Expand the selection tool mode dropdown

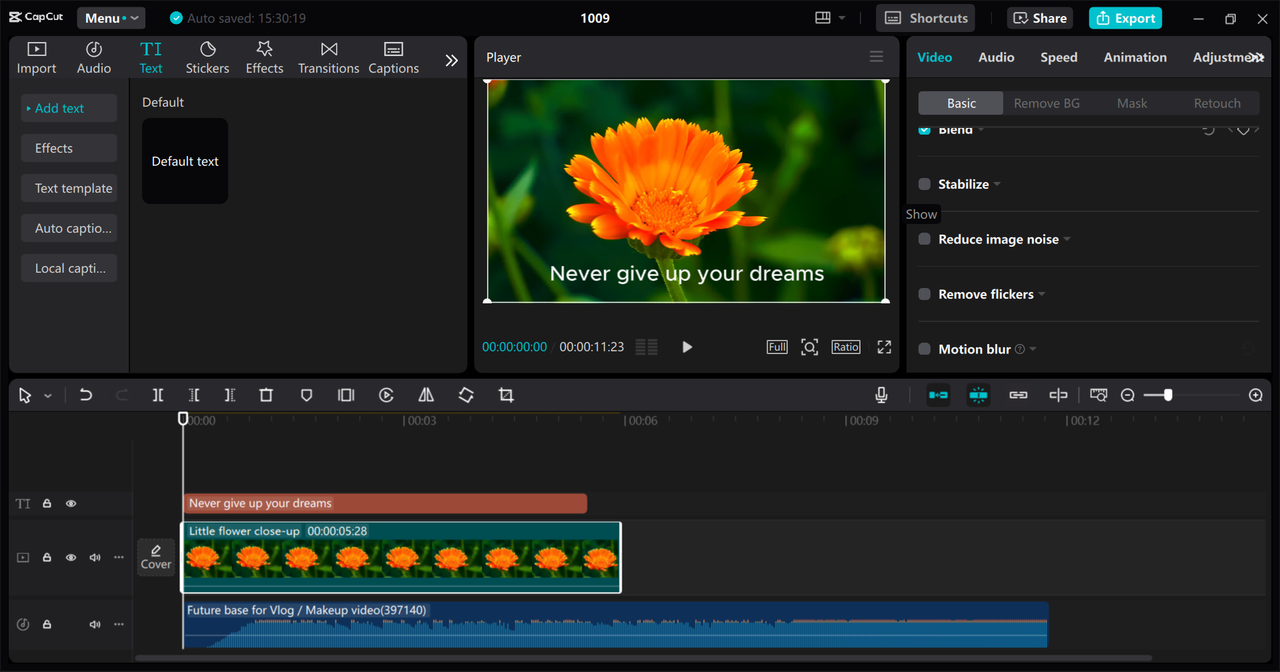tap(48, 396)
